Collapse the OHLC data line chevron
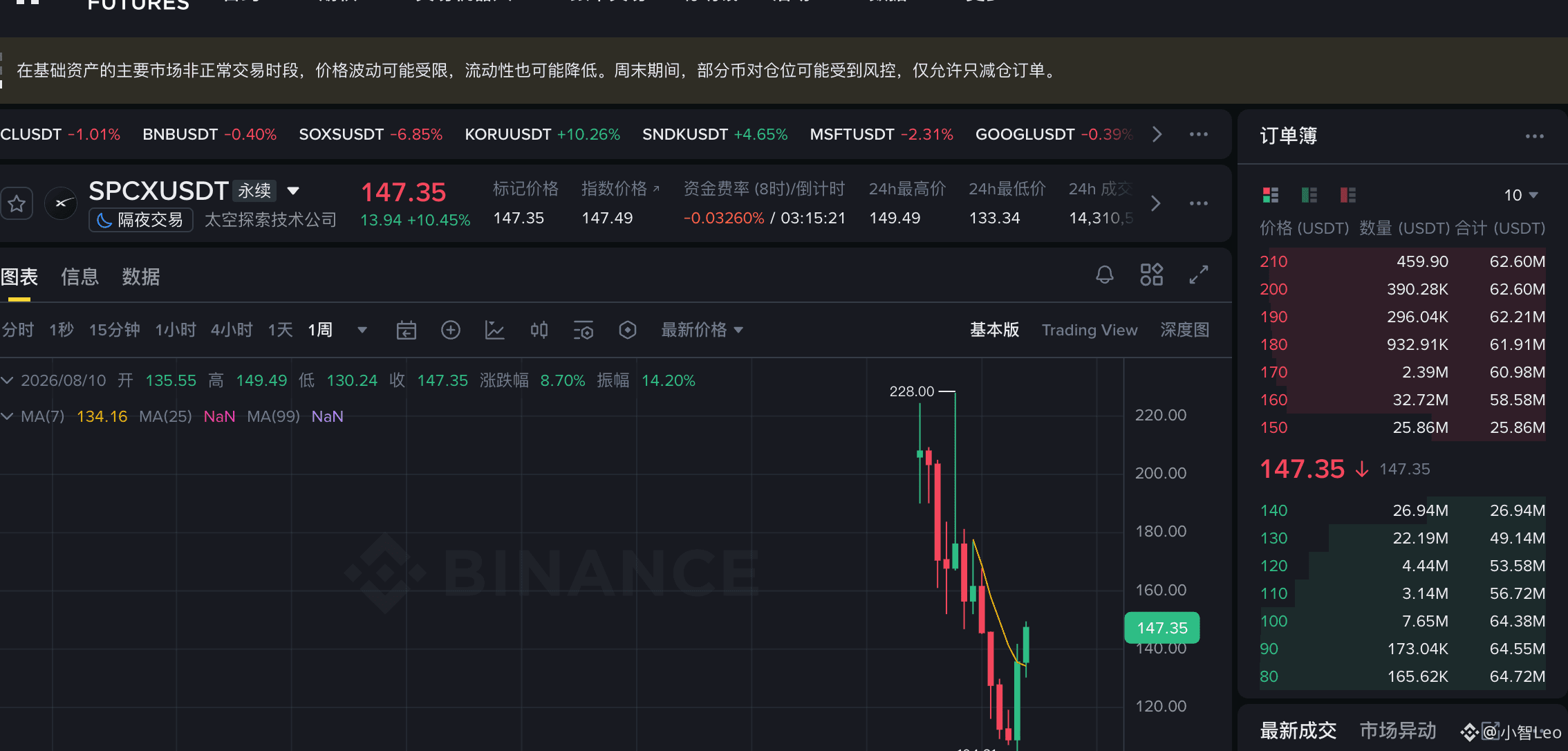 coord(8,380)
